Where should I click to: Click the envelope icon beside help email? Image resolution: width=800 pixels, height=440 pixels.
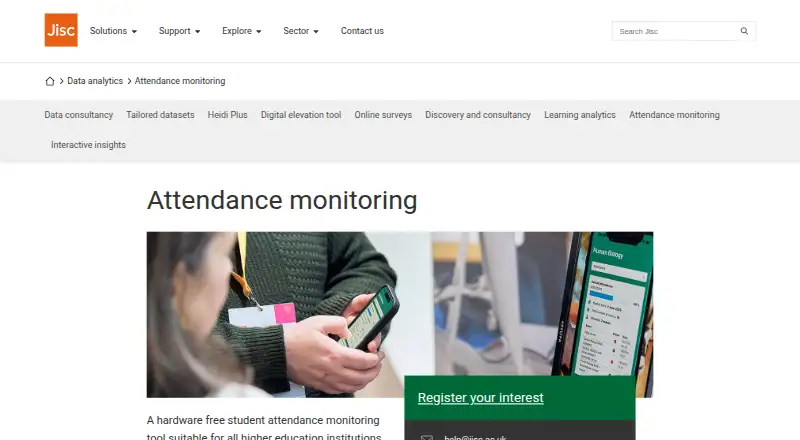coord(427,437)
